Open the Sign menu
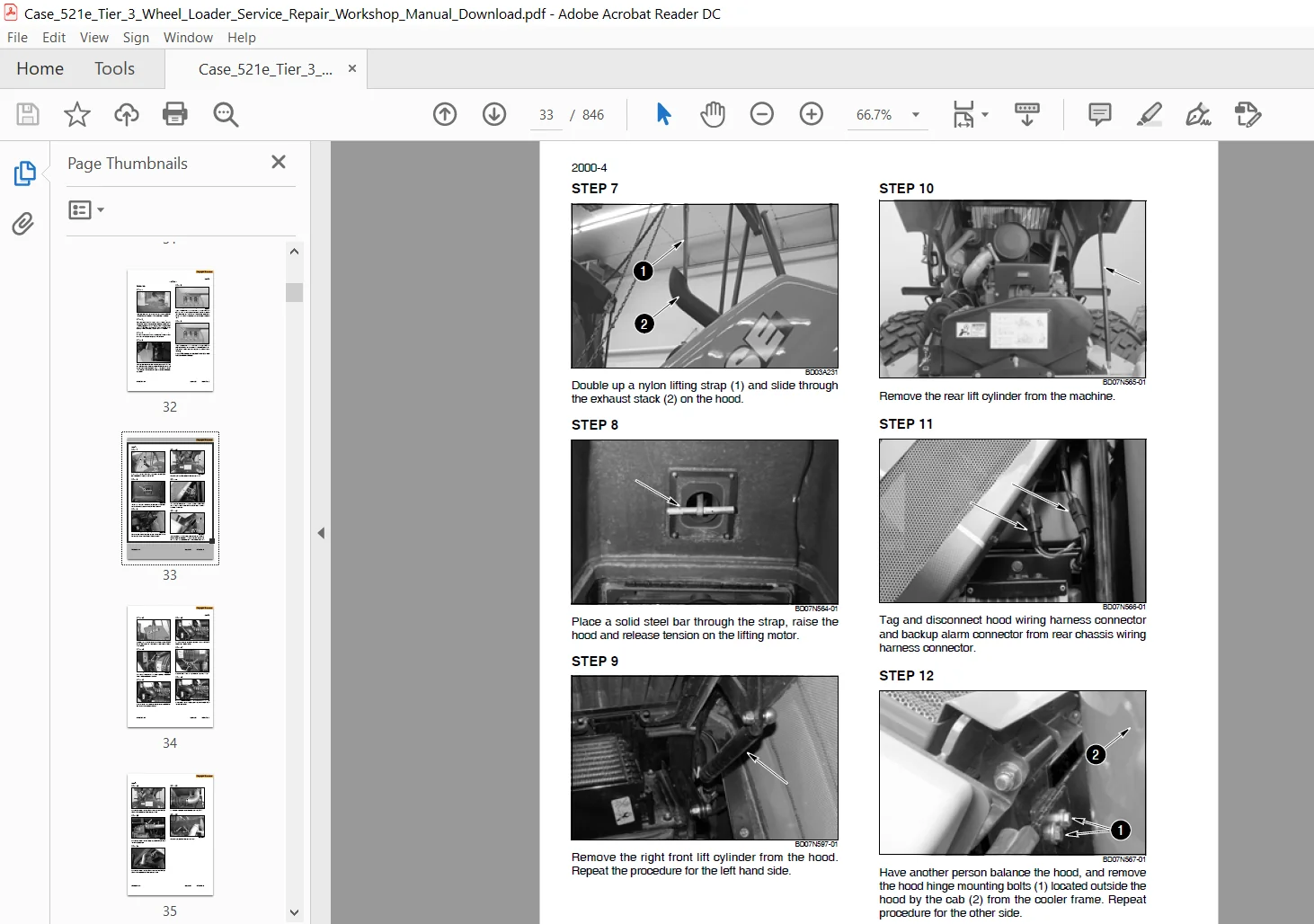Screen dimensions: 1314x924 (x=136, y=38)
